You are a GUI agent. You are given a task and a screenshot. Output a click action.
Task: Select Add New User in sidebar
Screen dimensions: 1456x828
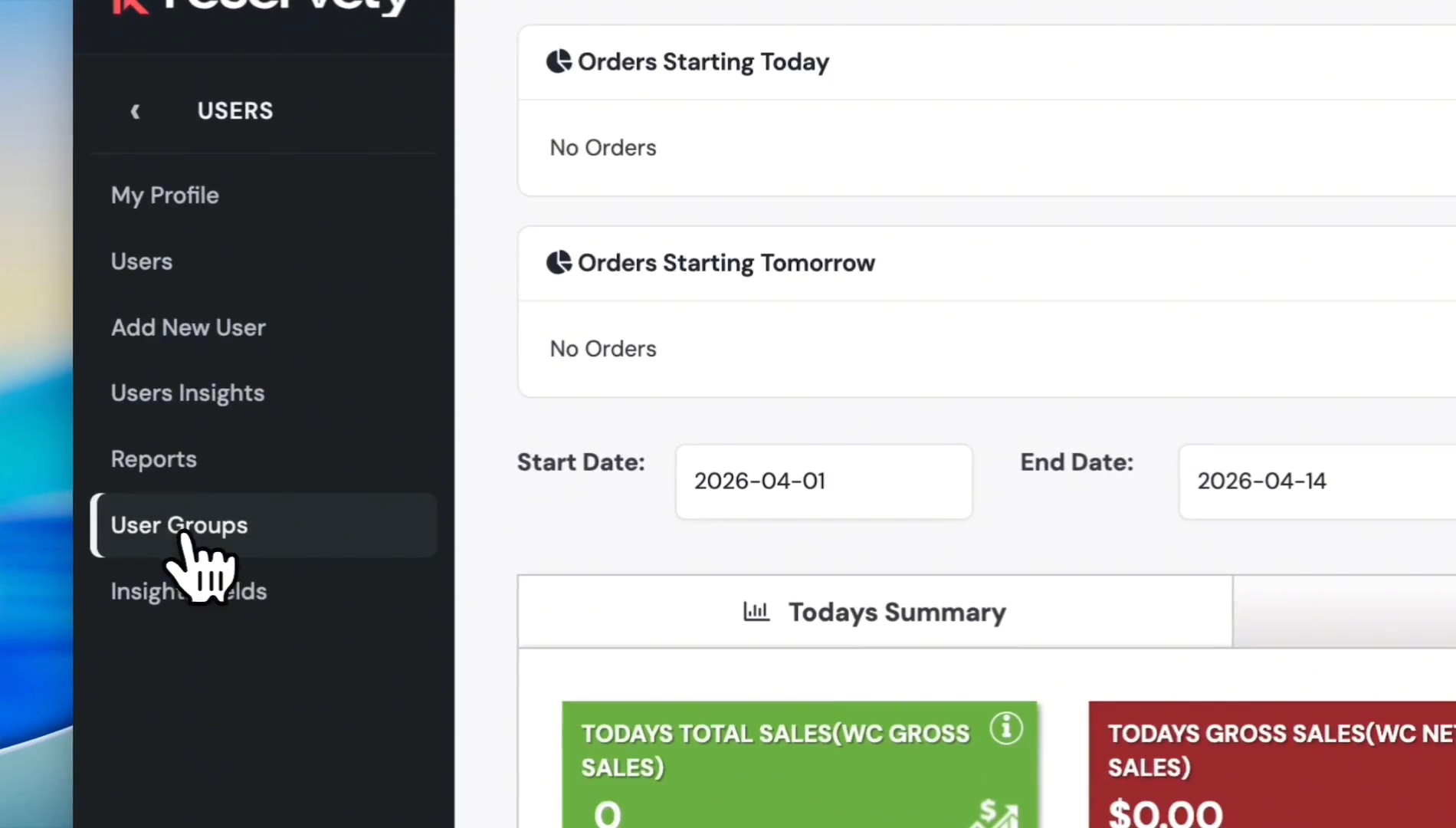(x=189, y=327)
